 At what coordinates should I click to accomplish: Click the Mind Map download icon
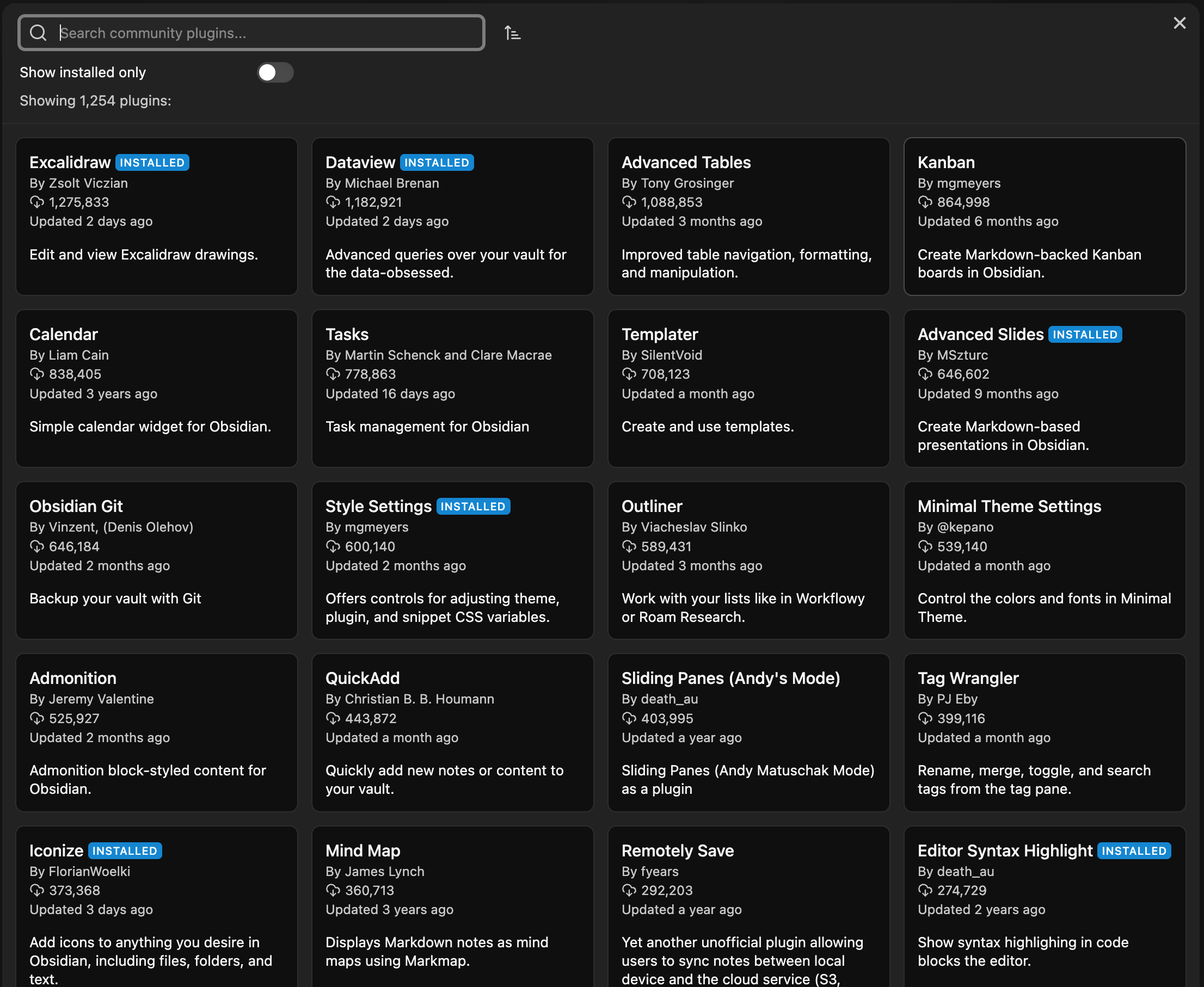point(333,890)
